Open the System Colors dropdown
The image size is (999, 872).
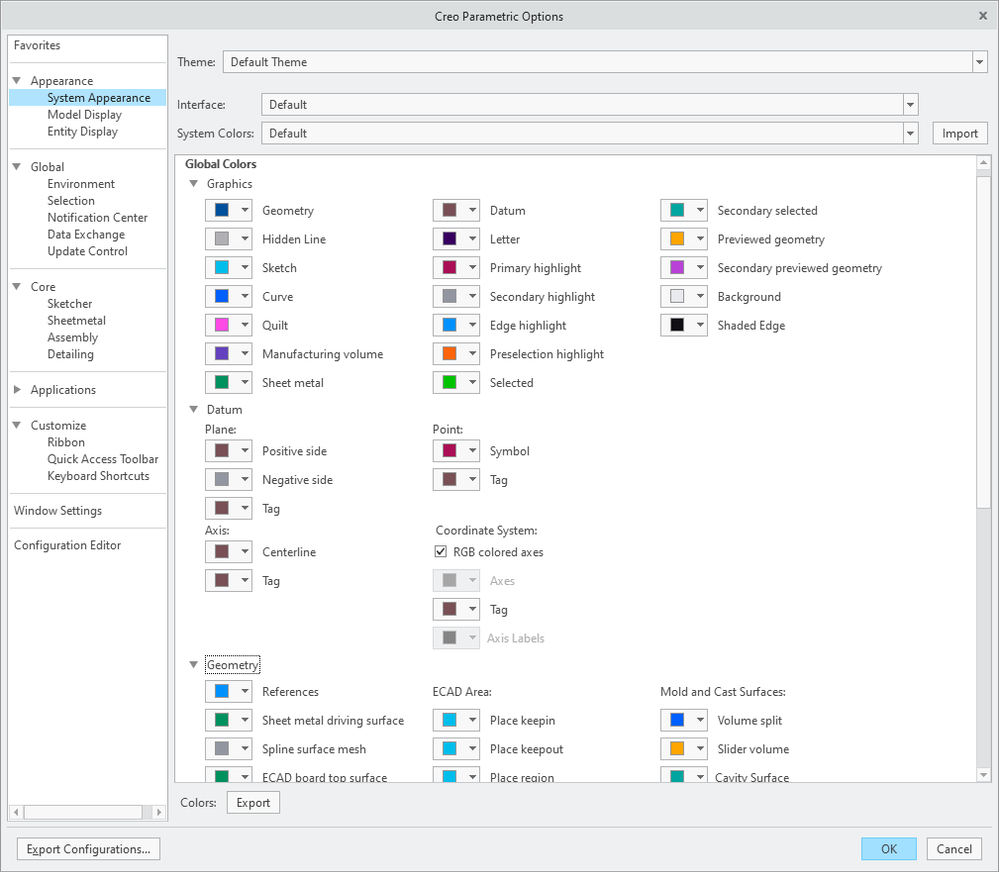[x=909, y=133]
